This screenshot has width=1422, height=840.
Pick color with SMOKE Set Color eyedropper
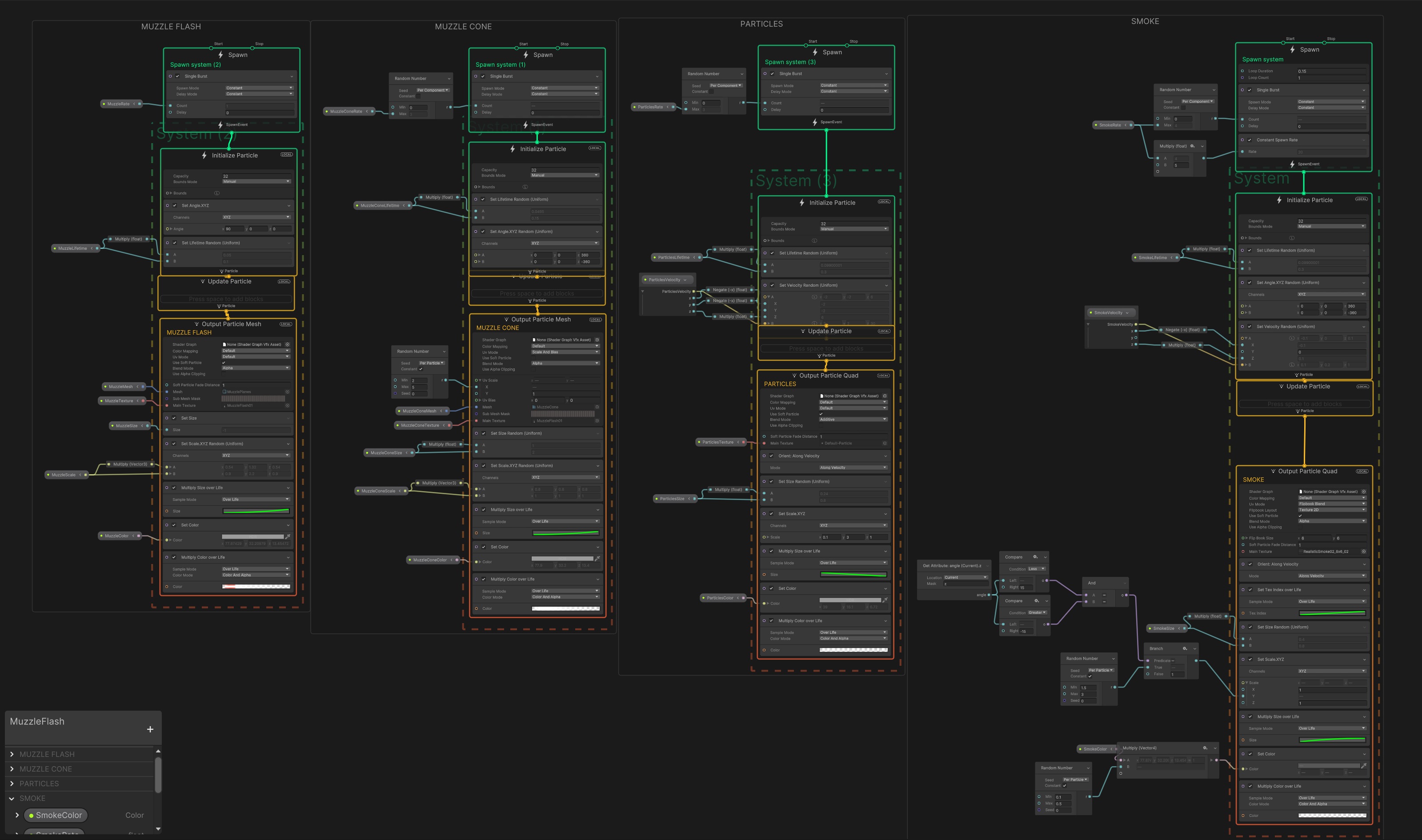(x=1364, y=765)
